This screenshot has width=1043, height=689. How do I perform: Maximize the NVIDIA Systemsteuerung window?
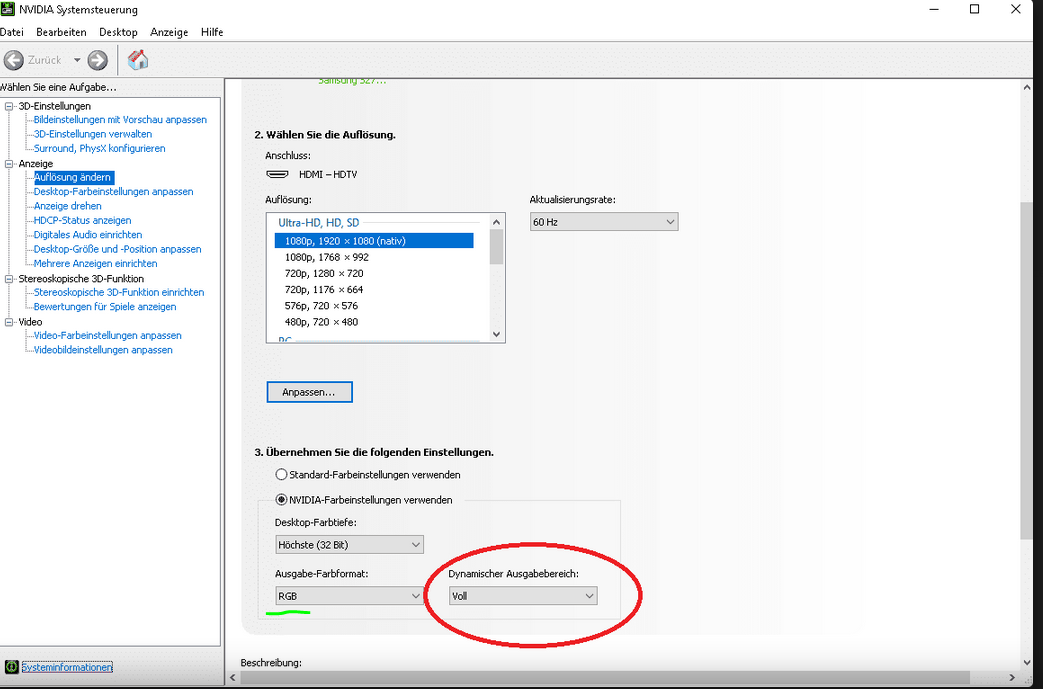pyautogui.click(x=974, y=9)
